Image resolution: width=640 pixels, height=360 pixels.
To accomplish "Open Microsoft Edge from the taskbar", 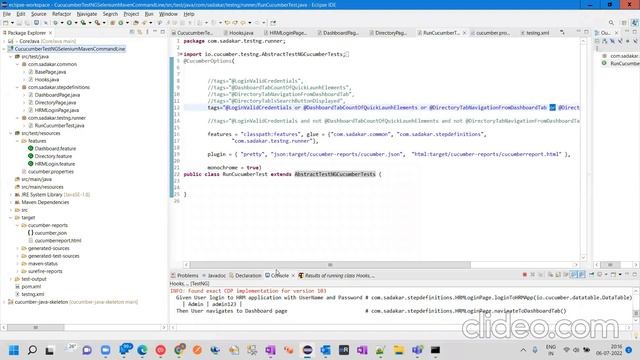I will [x=142, y=350].
